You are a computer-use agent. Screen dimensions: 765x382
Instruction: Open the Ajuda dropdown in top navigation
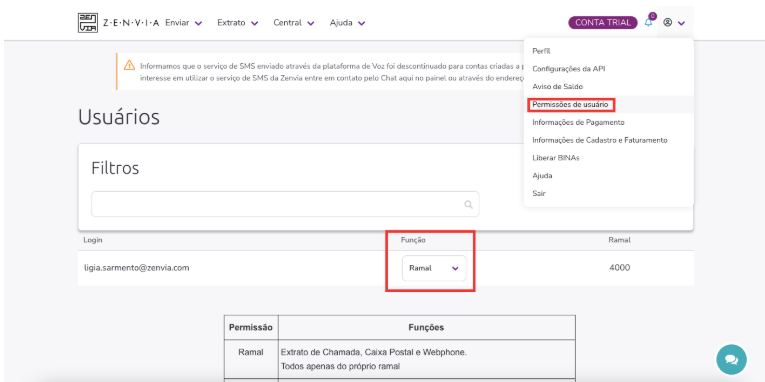[x=347, y=22]
